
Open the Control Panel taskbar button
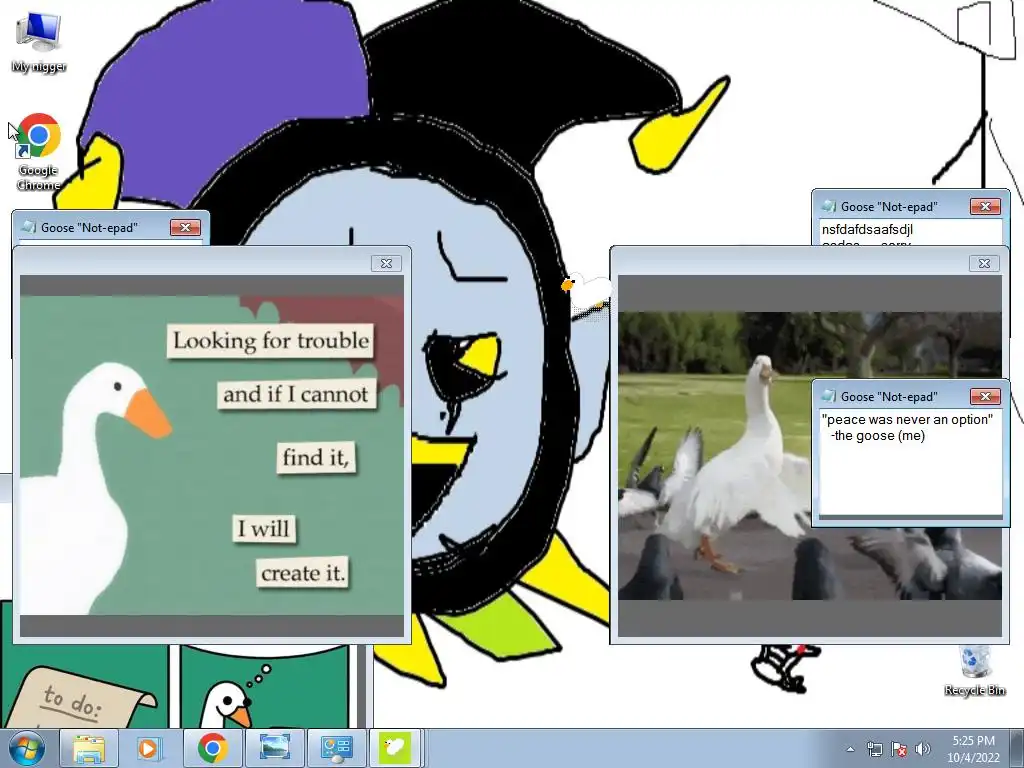point(337,748)
